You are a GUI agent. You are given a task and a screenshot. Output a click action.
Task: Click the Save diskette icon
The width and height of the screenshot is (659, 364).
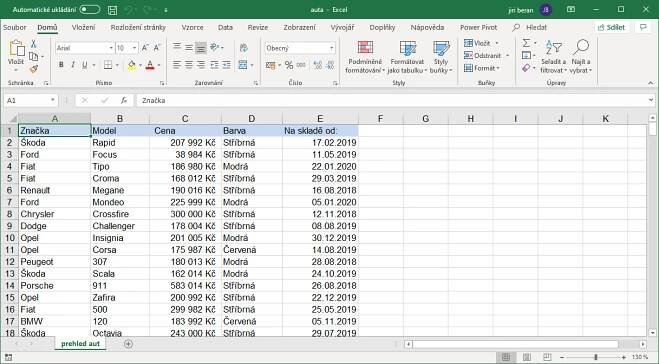[112, 10]
